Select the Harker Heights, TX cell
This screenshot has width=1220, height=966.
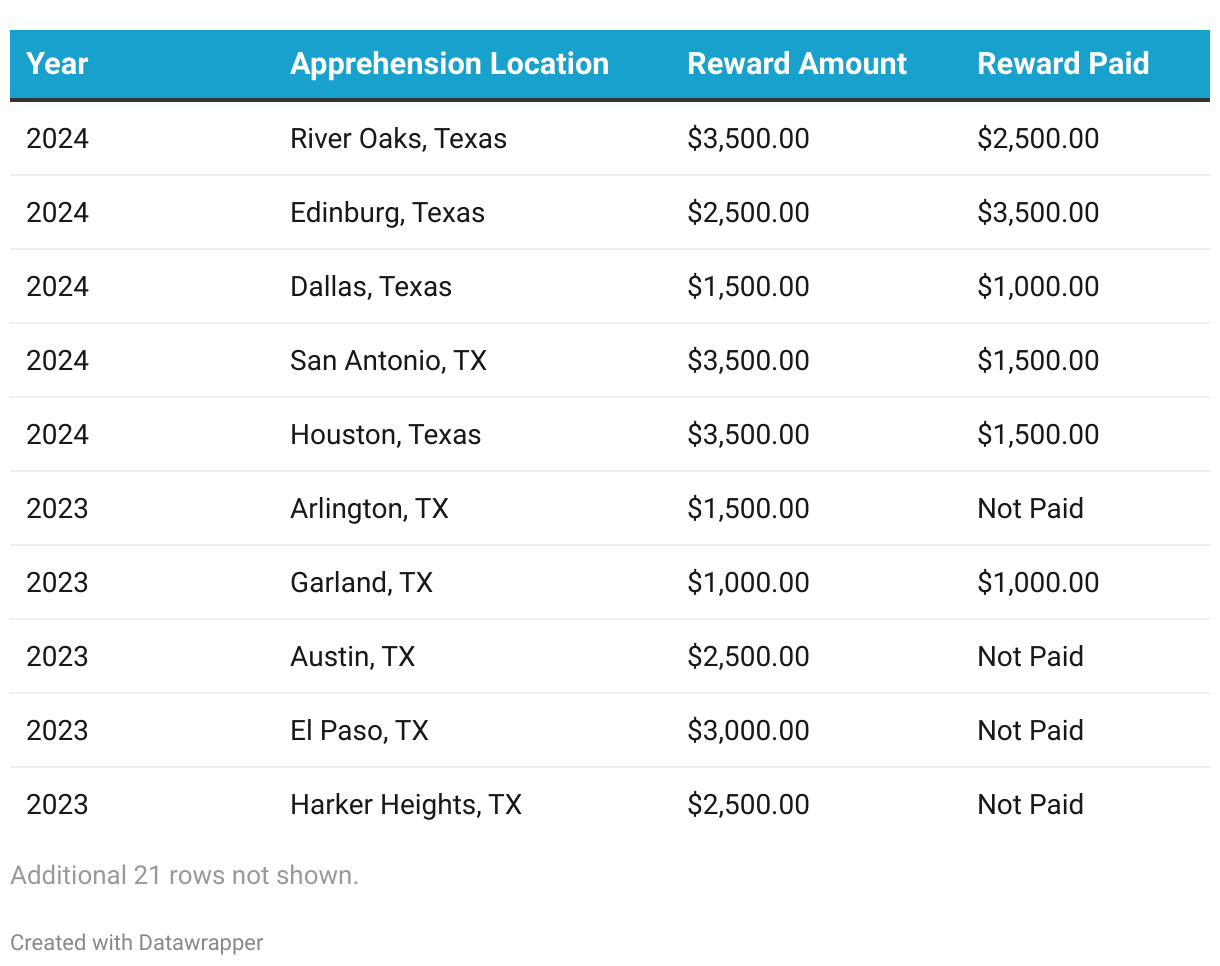[x=406, y=804]
